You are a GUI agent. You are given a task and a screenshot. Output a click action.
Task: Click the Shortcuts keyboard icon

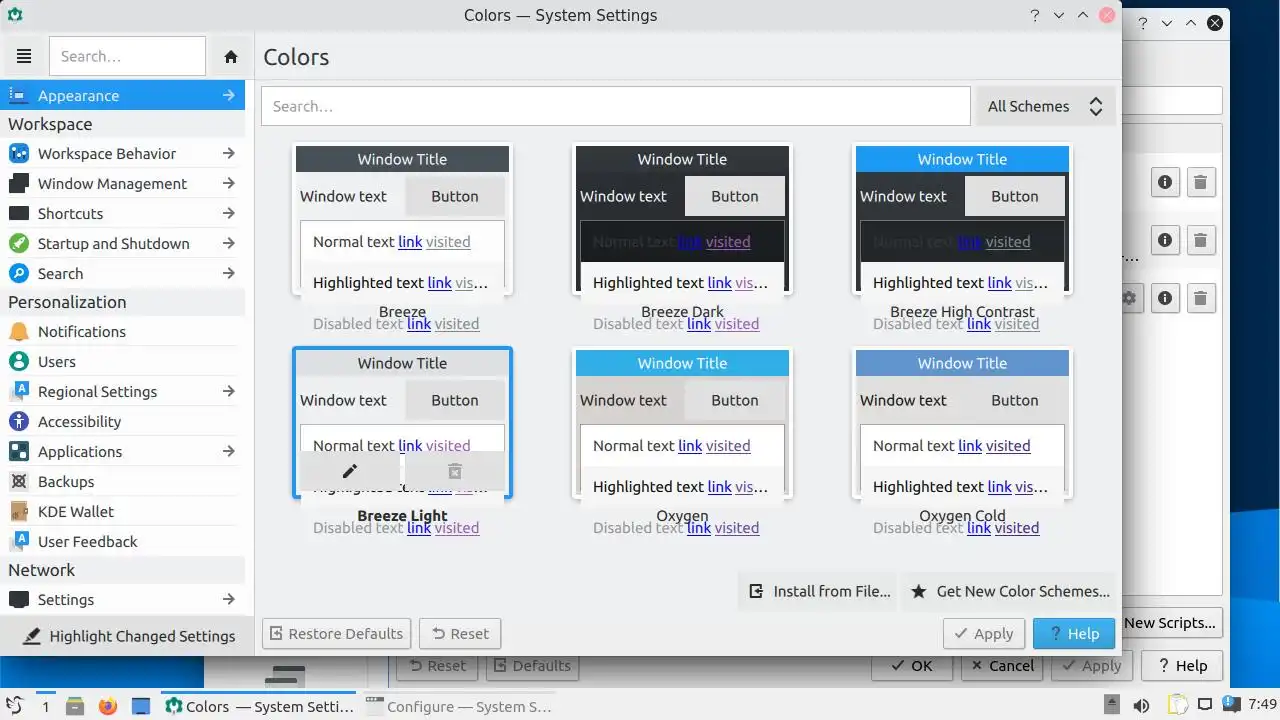(19, 214)
